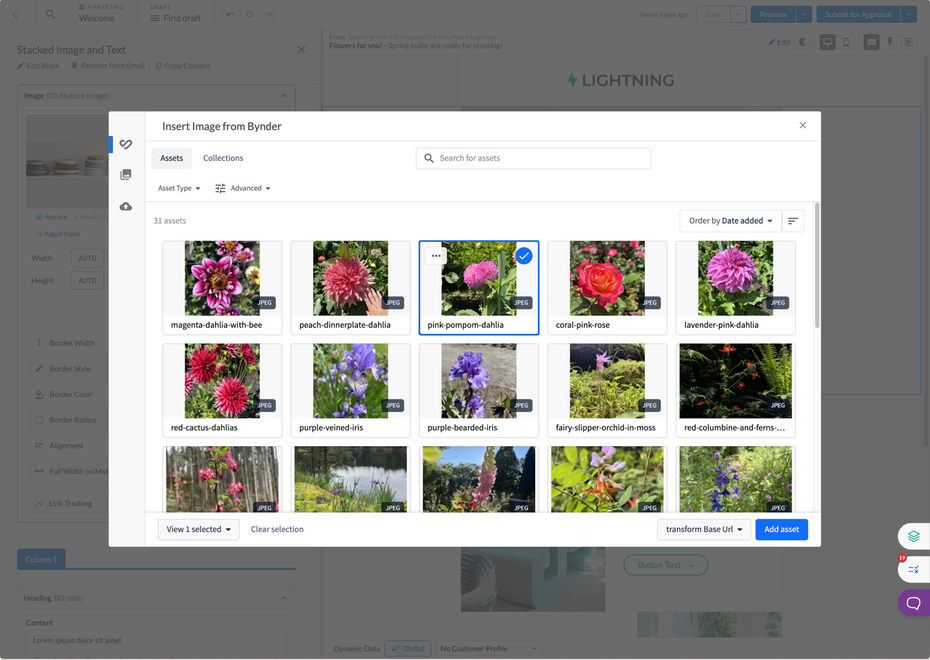This screenshot has height=660, width=930.
Task: Select the red-columbine-and-ferns thumbnail
Action: coord(735,390)
